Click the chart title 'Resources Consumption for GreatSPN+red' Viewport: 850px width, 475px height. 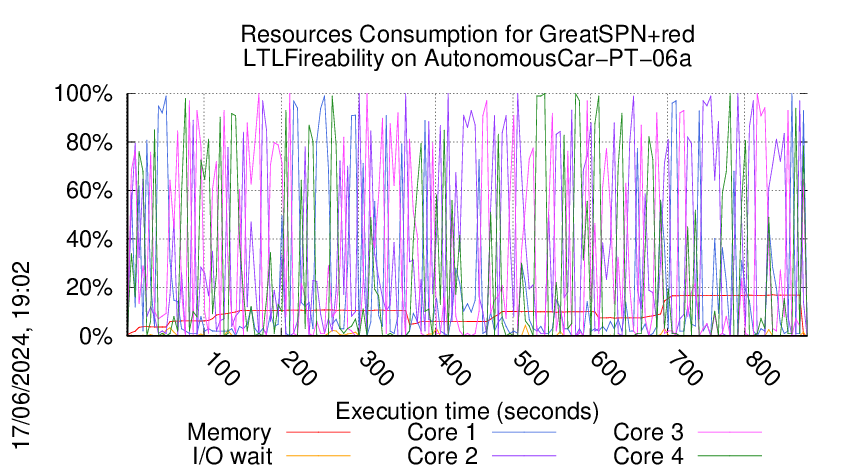pos(467,34)
